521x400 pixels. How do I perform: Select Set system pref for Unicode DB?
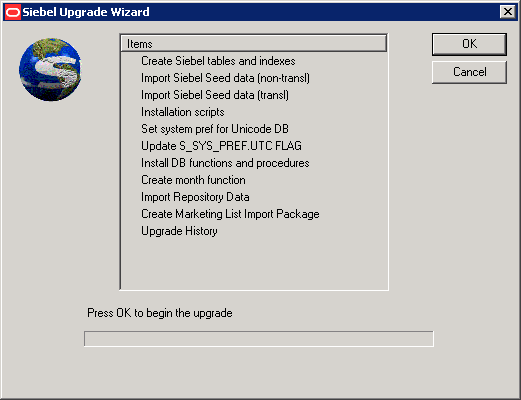tap(215, 129)
